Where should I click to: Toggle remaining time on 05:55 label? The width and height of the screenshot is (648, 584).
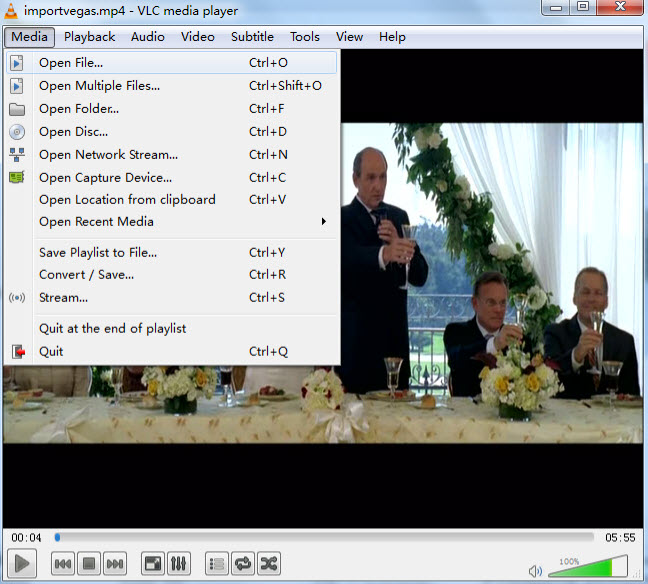point(620,538)
